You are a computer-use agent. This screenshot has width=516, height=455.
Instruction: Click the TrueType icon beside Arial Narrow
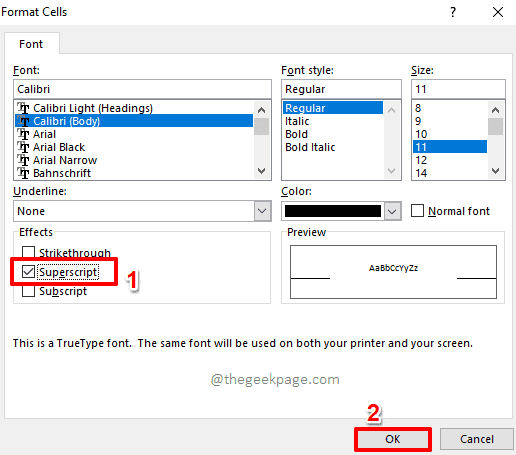coord(23,160)
